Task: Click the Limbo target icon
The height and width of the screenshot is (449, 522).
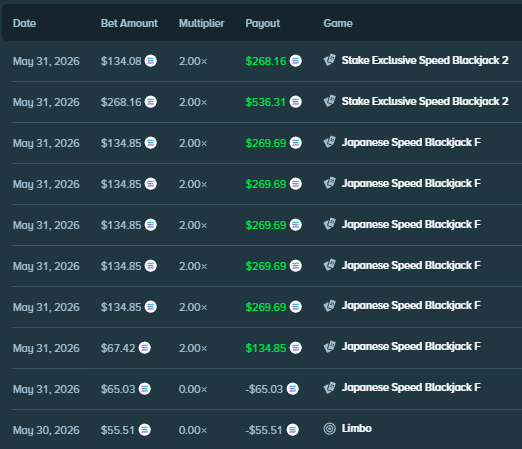Action: [330, 429]
